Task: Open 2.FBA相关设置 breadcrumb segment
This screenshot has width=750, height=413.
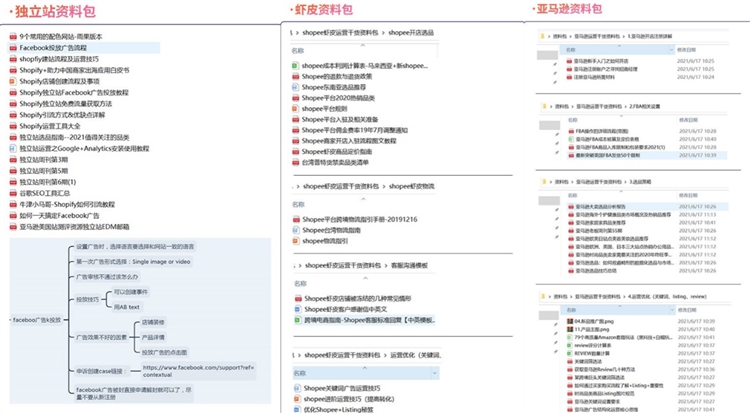Action: point(645,106)
